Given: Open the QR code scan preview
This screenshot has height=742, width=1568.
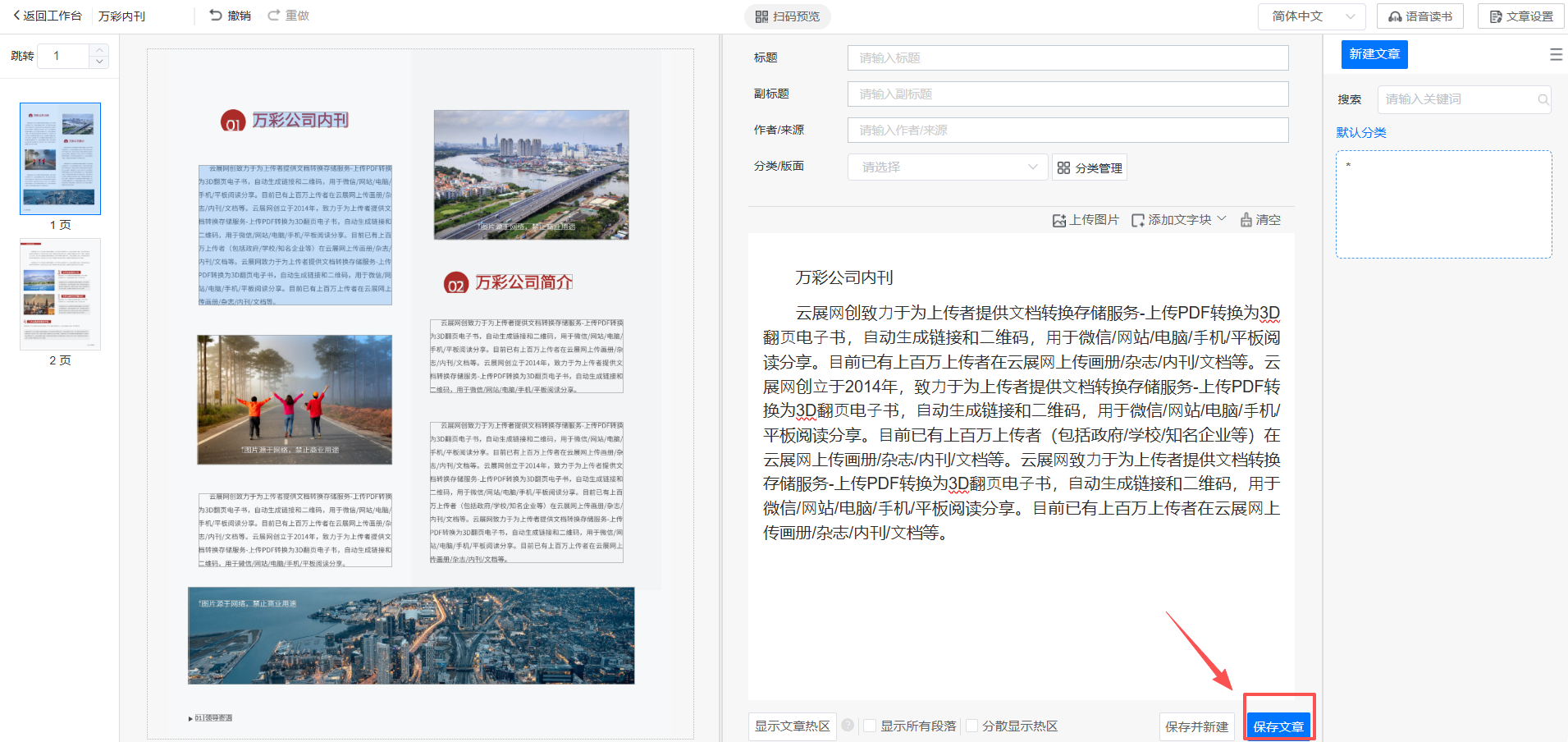Looking at the screenshot, I should [787, 16].
